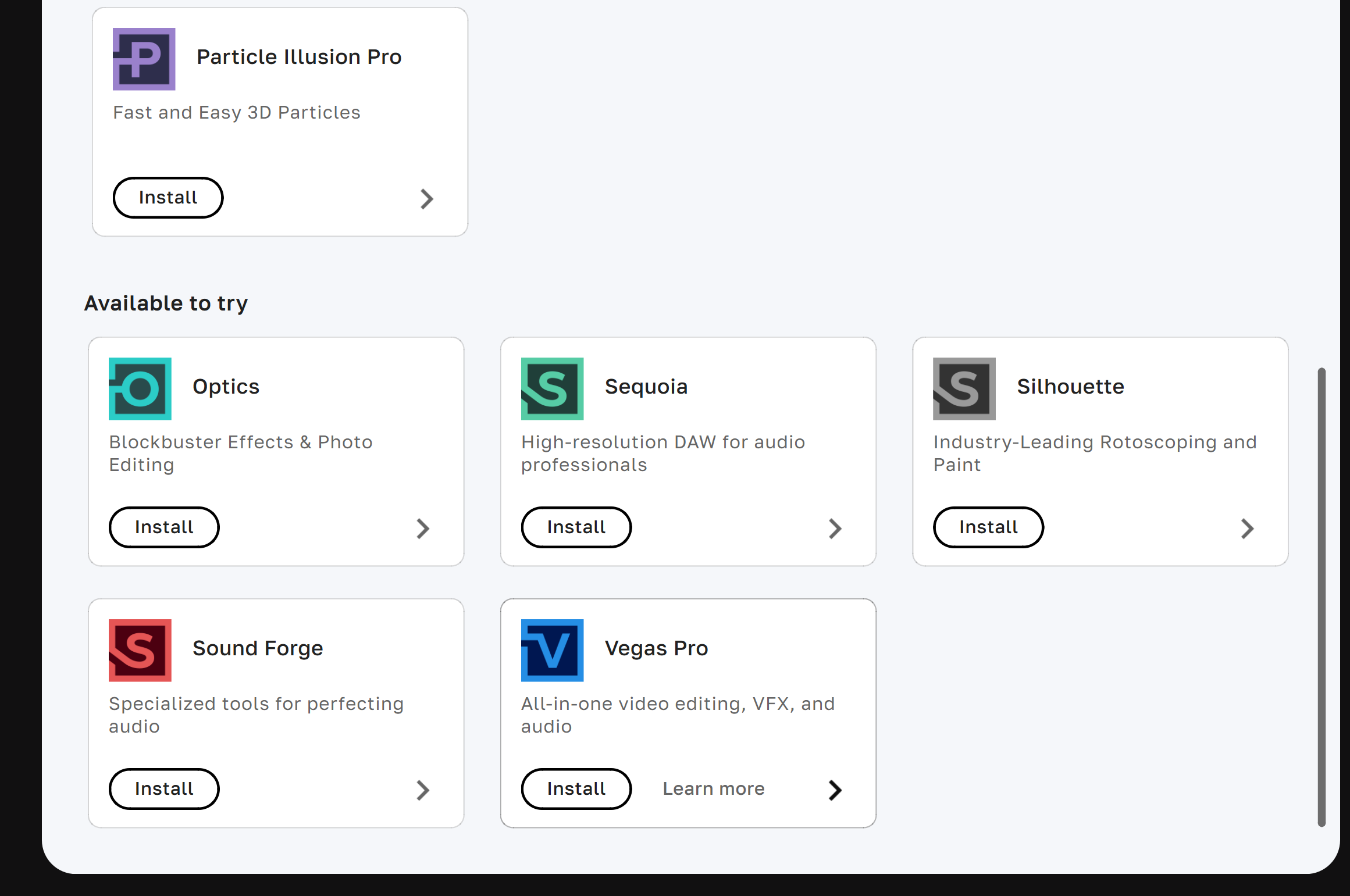Select the Optics product title

click(x=226, y=387)
